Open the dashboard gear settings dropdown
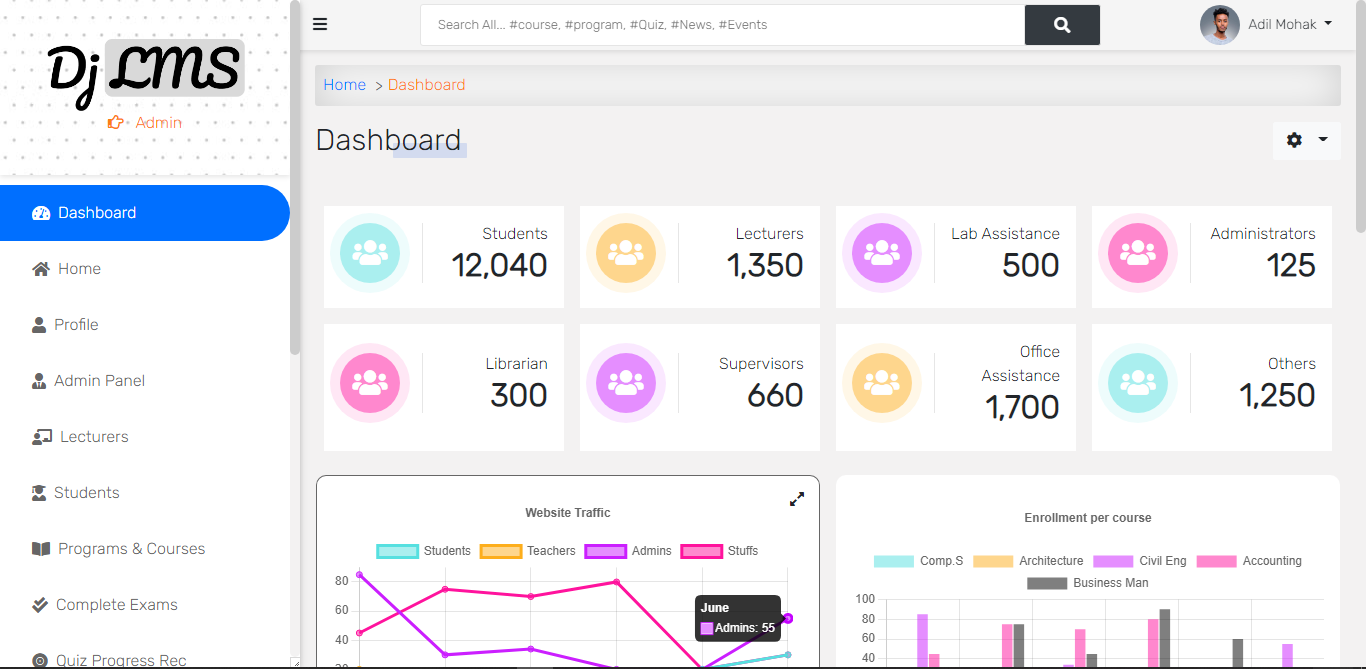 click(1306, 140)
